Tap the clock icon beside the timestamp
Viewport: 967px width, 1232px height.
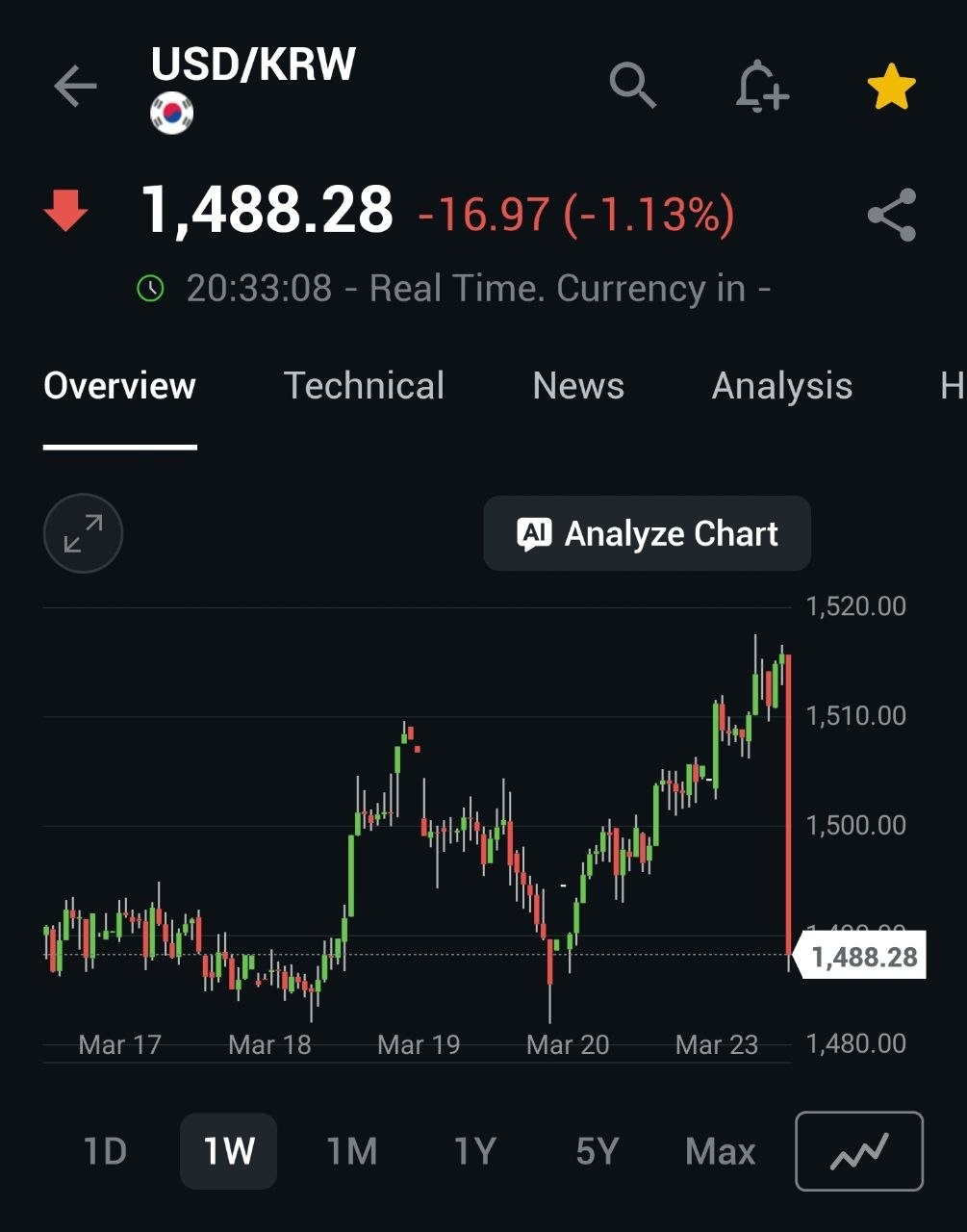point(150,288)
